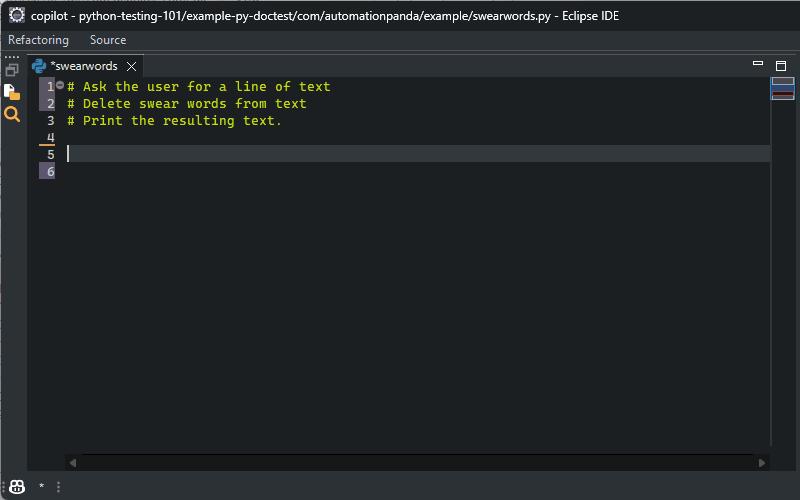Click the left arrow of horizontal scrollbar

tap(72, 462)
